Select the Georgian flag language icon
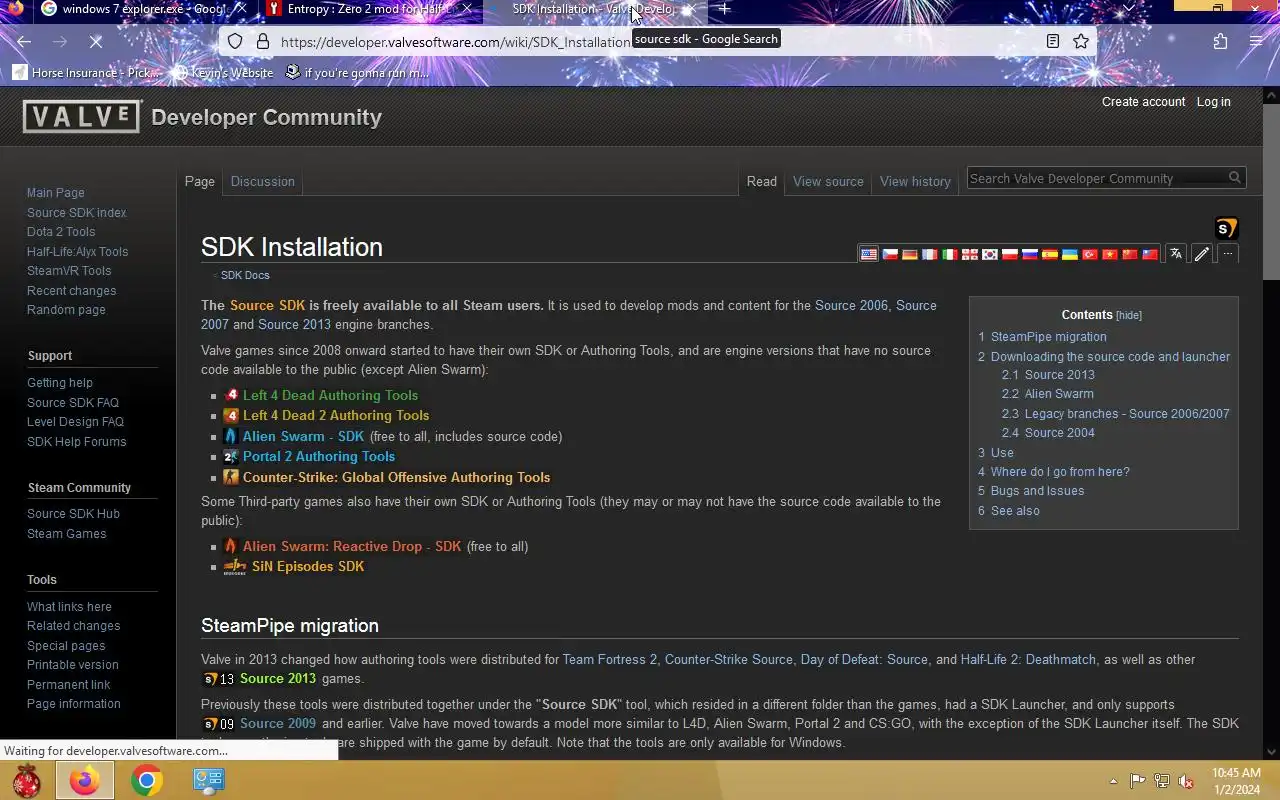 point(969,254)
